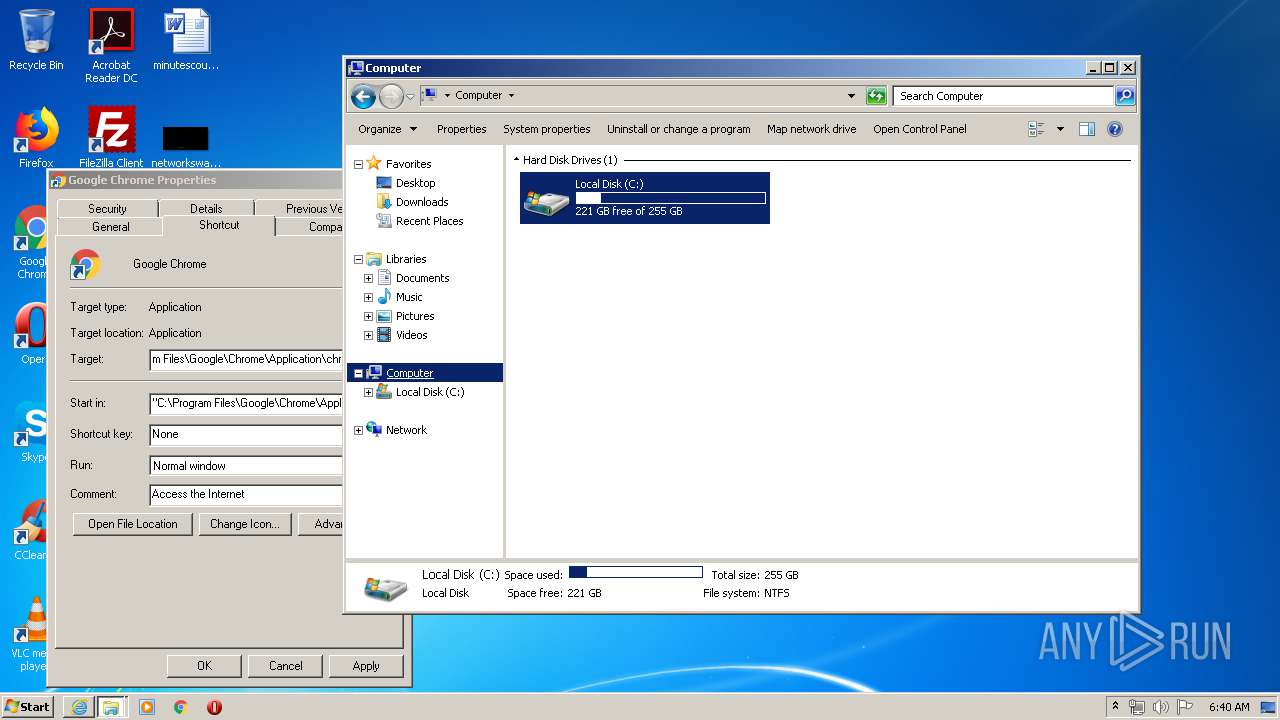This screenshot has height=720, width=1280.
Task: Click the Shortcut key field
Action: (246, 434)
